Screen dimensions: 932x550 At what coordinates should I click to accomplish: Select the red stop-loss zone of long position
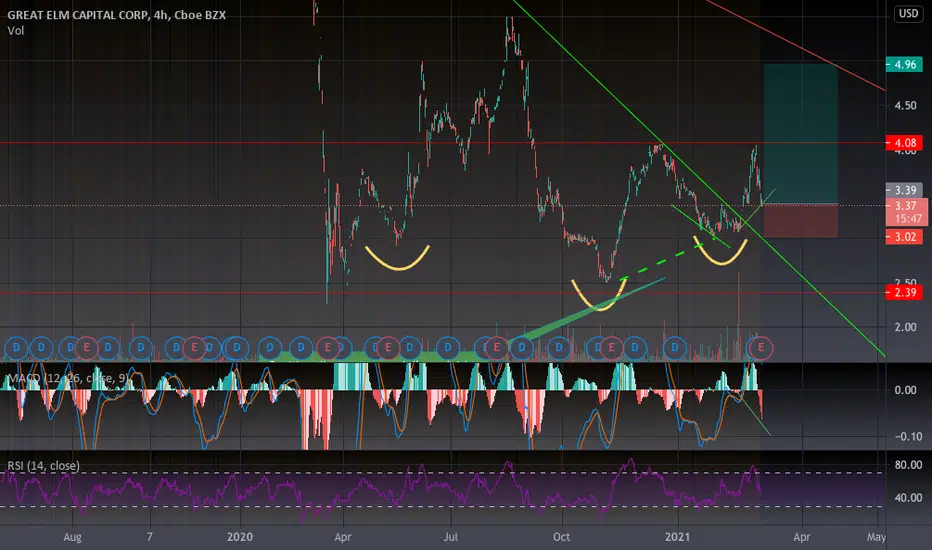pyautogui.click(x=801, y=221)
